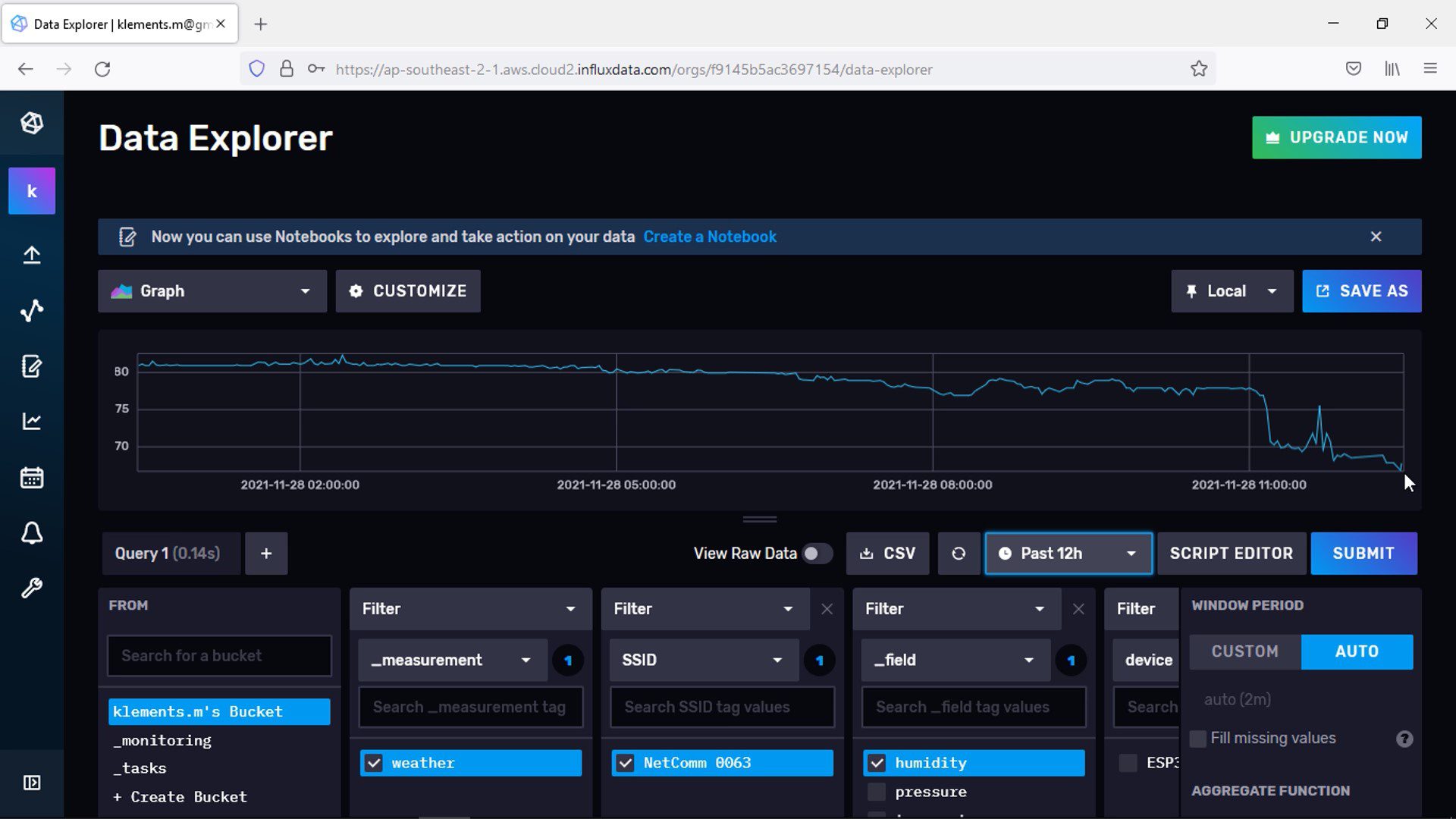Open Notebooks icon in sidebar

[x=31, y=367]
